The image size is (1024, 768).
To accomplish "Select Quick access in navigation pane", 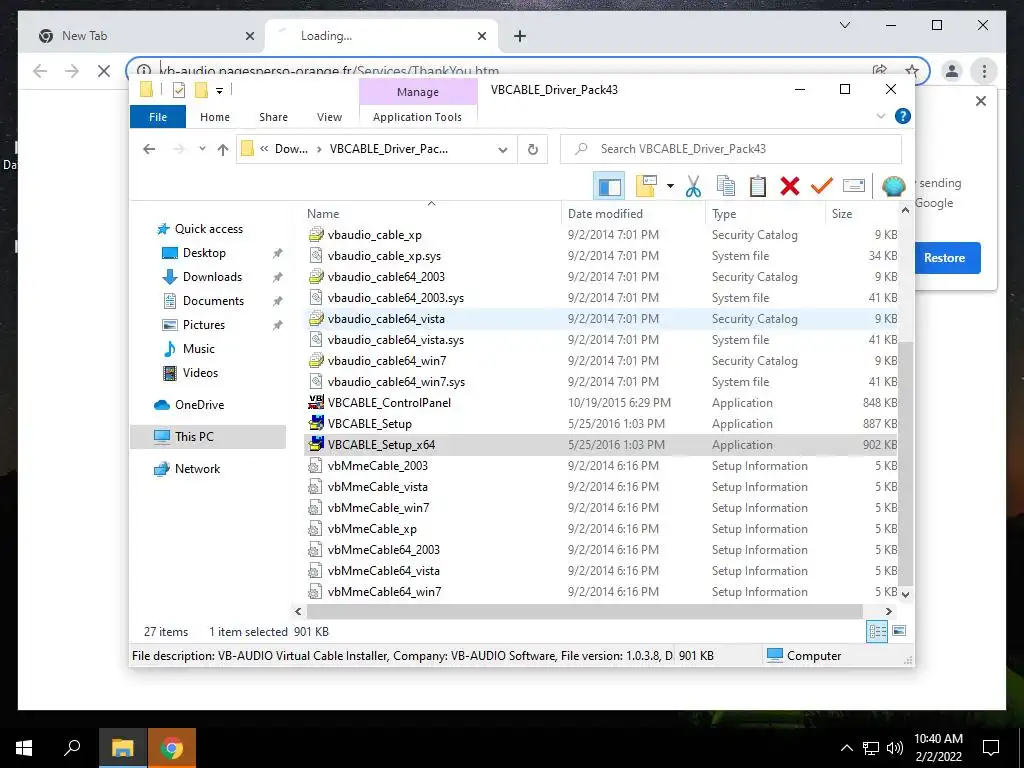I will (x=208, y=229).
